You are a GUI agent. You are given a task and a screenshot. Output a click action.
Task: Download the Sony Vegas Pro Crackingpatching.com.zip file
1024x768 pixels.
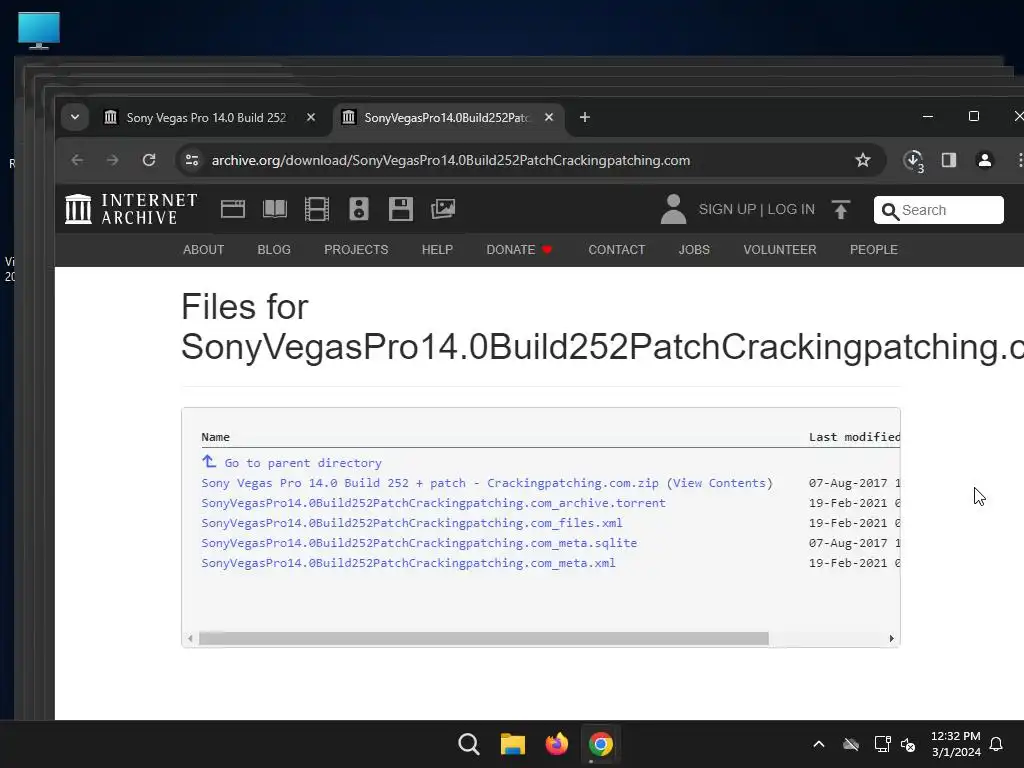430,483
